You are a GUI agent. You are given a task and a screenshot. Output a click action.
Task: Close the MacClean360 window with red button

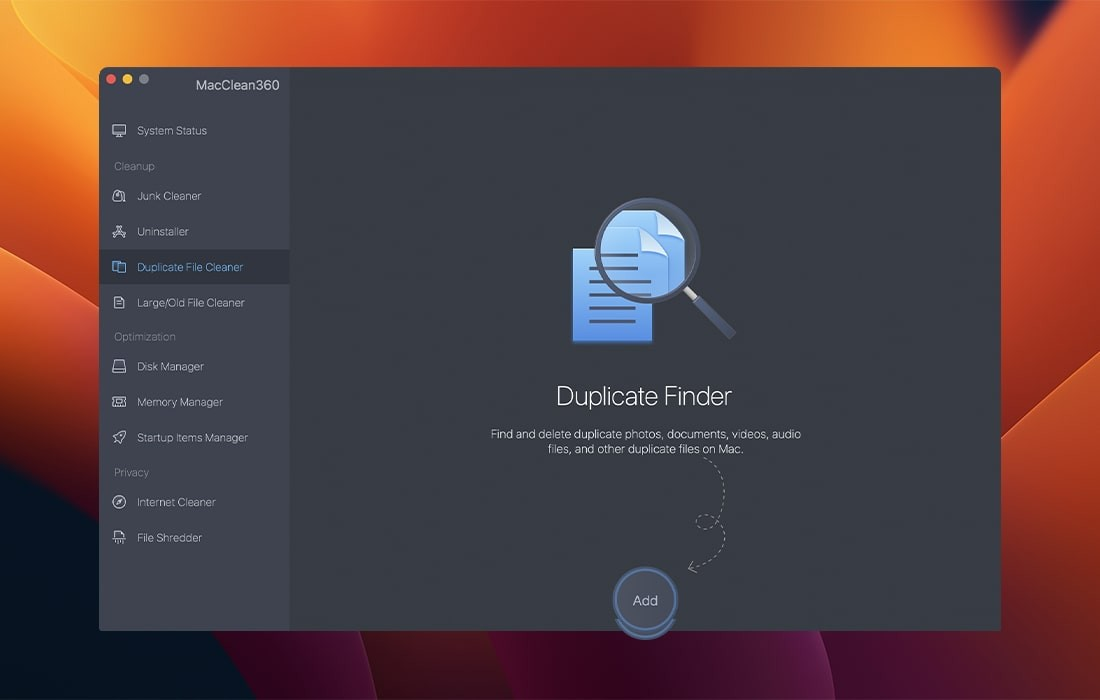click(111, 79)
